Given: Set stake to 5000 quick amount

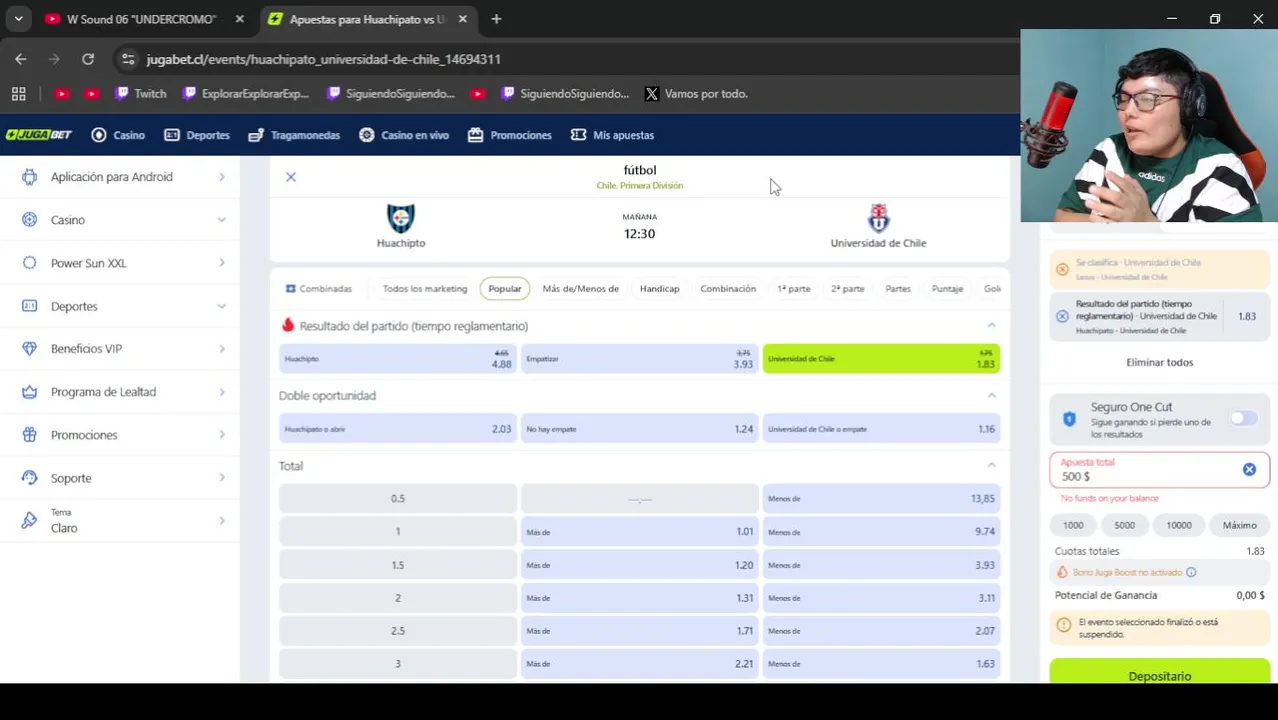Looking at the screenshot, I should [x=1124, y=525].
